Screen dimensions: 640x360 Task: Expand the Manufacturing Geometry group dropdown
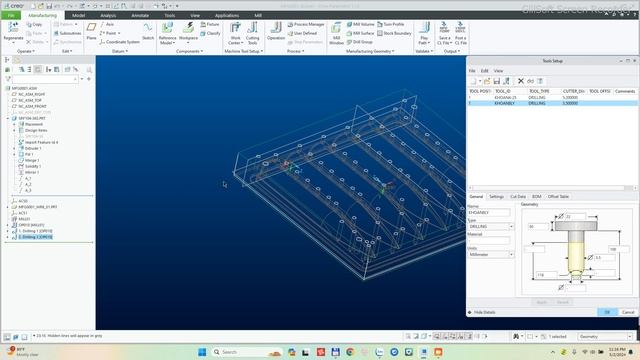click(x=370, y=51)
